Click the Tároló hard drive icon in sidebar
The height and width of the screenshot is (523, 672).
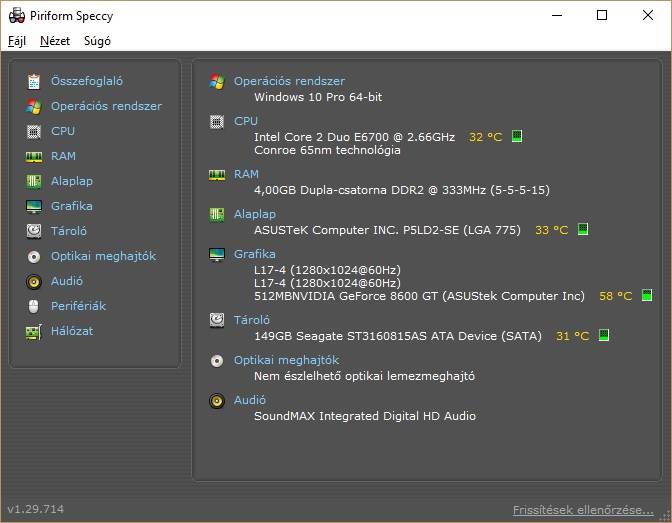[34, 231]
